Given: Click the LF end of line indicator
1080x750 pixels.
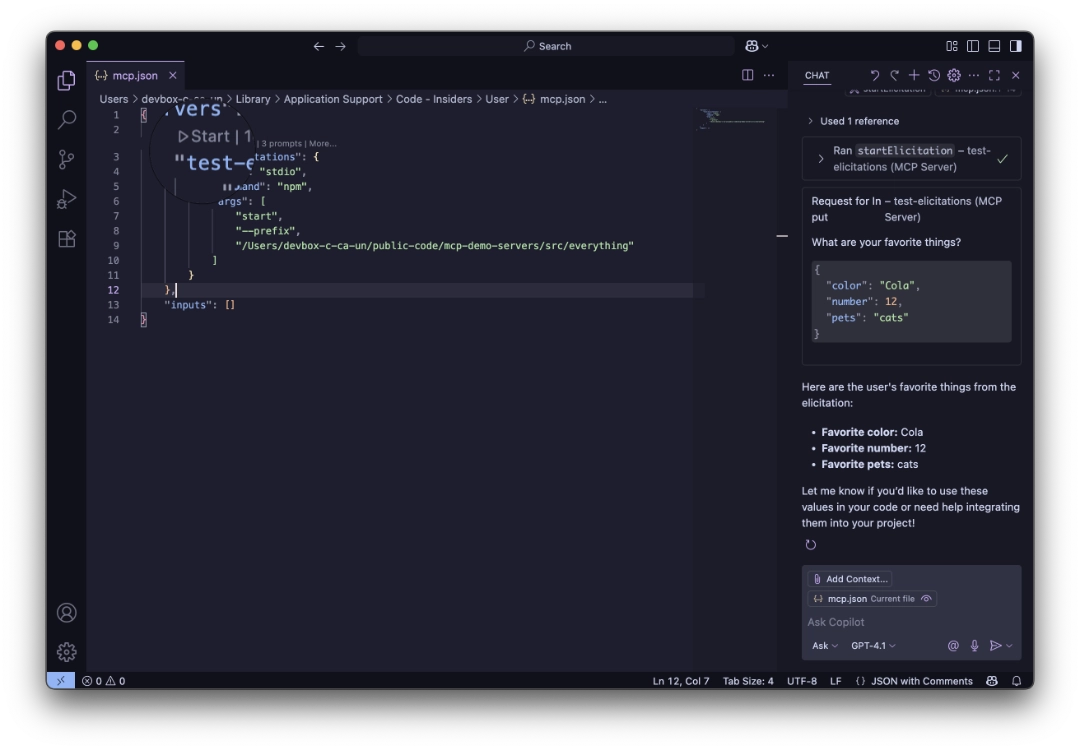Looking at the screenshot, I should (835, 680).
